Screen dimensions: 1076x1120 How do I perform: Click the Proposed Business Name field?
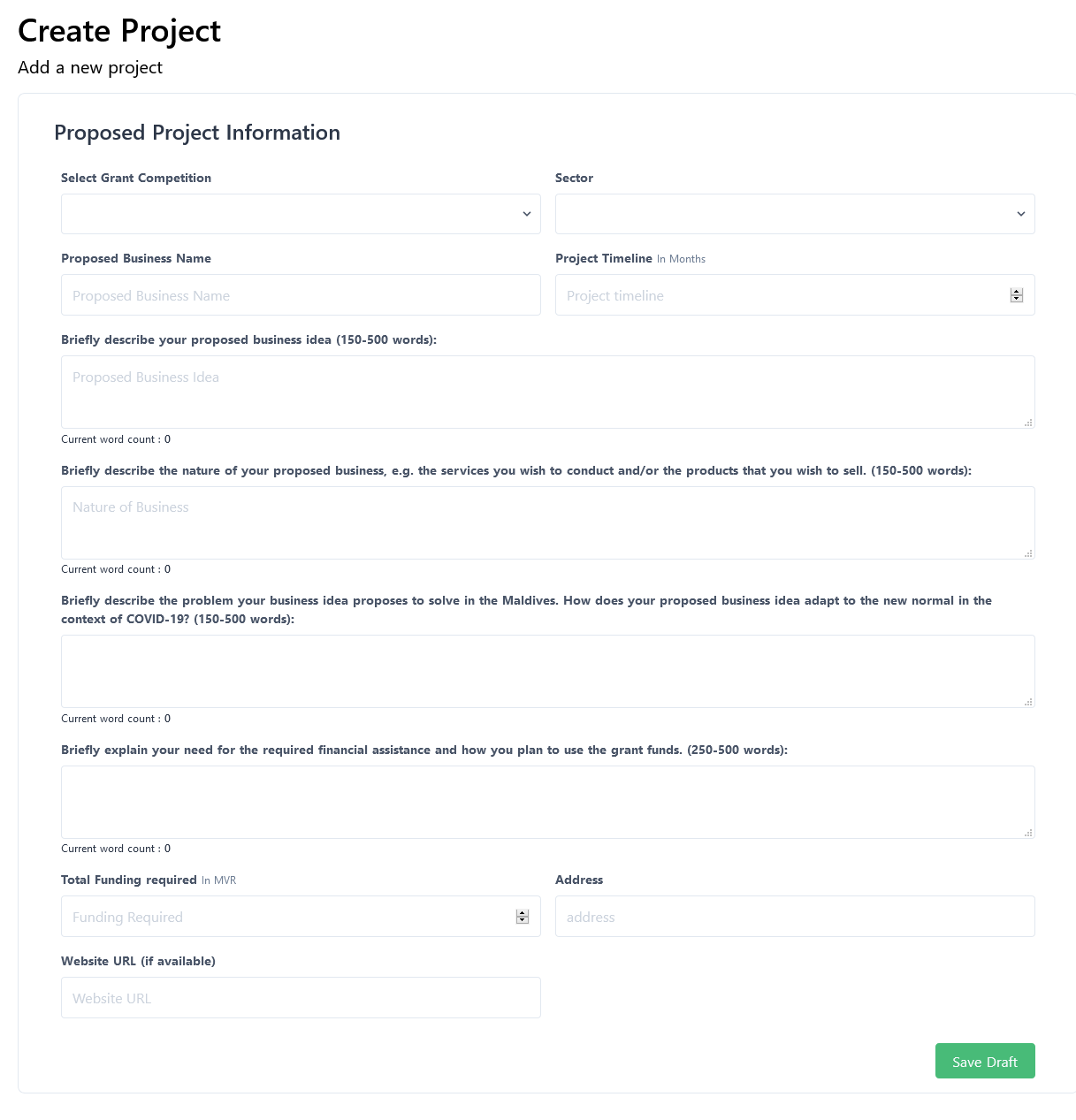click(301, 295)
